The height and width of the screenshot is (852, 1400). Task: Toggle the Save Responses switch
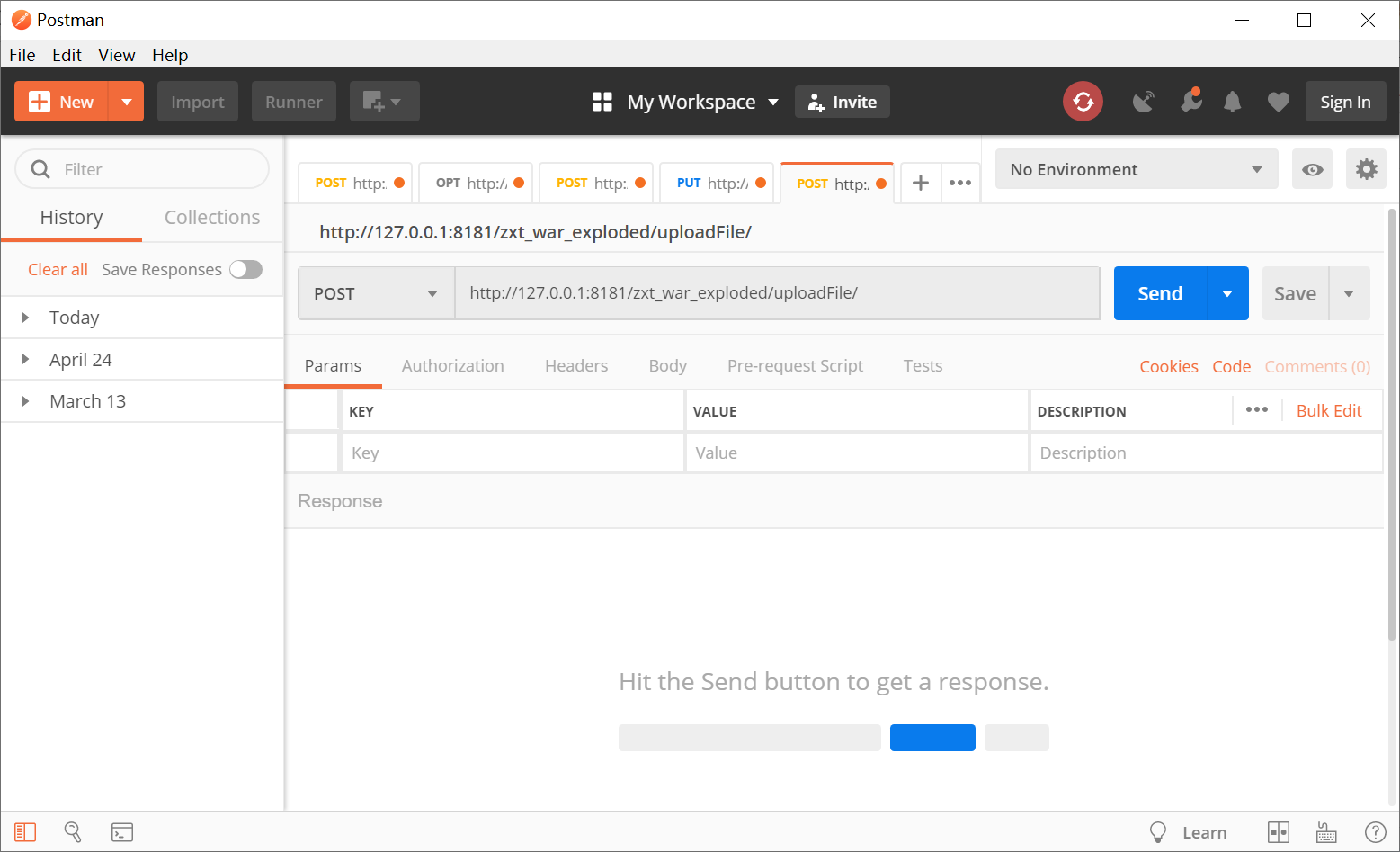tap(245, 269)
